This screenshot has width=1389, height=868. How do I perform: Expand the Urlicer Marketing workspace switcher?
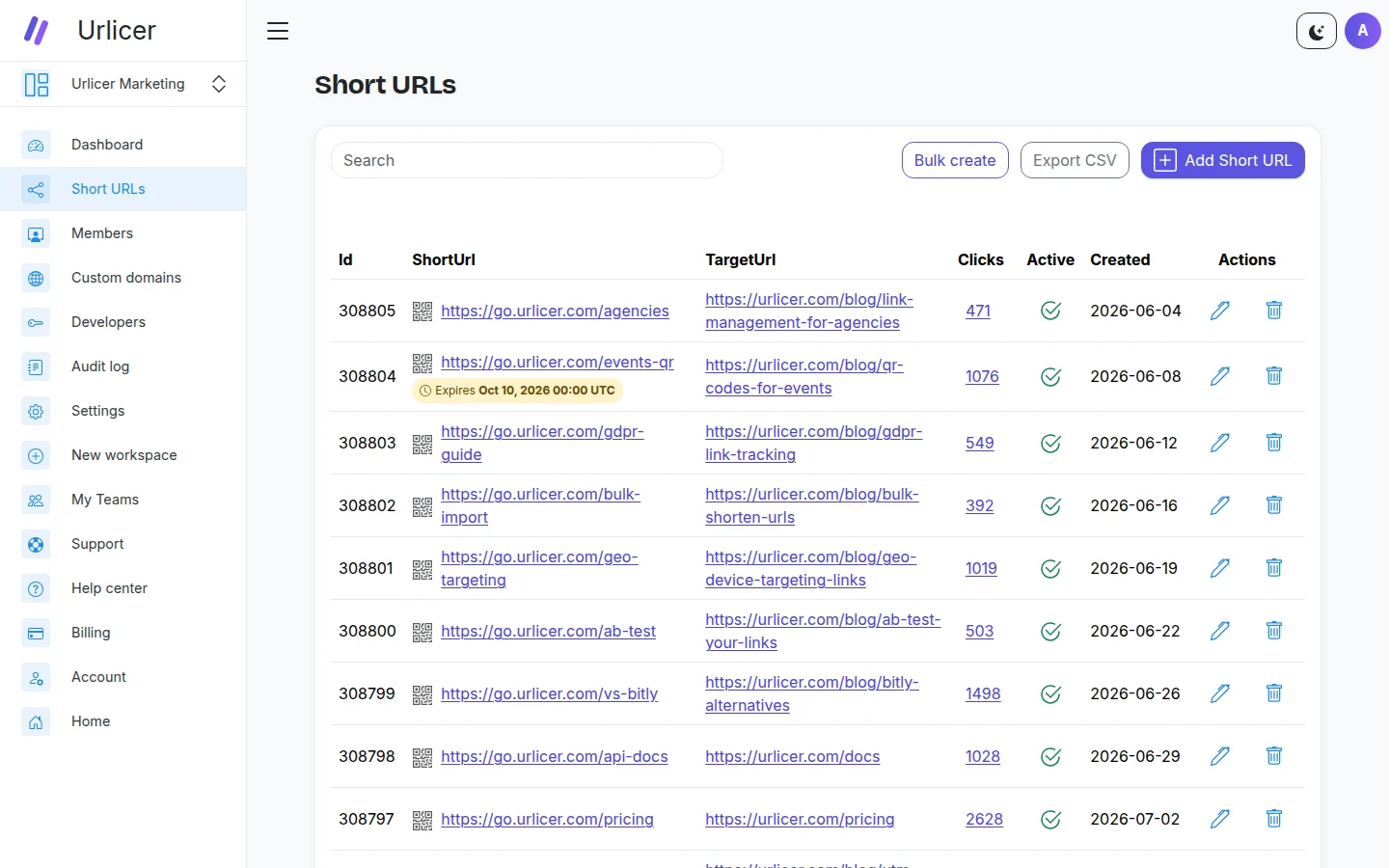[219, 84]
